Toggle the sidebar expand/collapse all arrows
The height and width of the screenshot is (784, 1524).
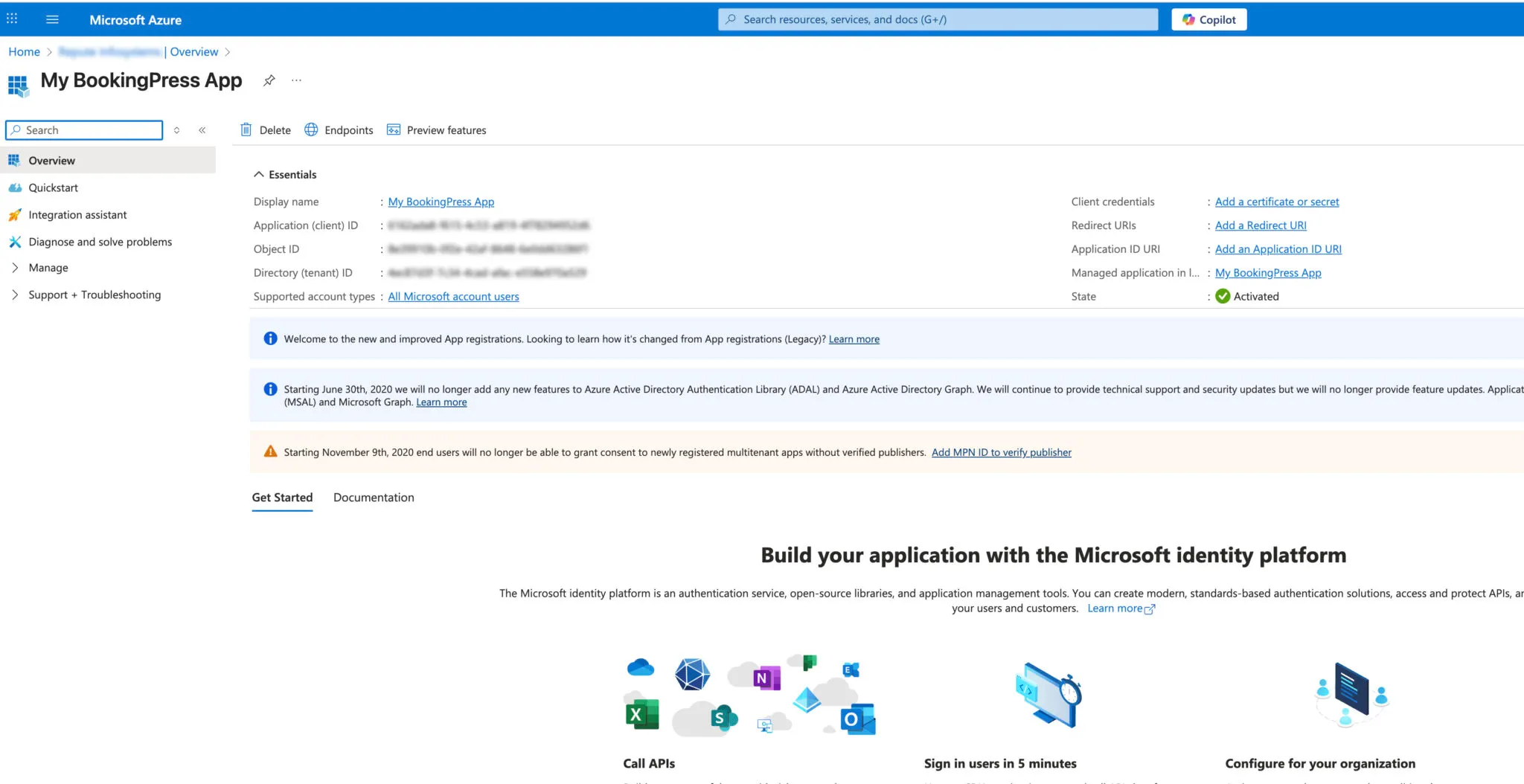tap(176, 130)
